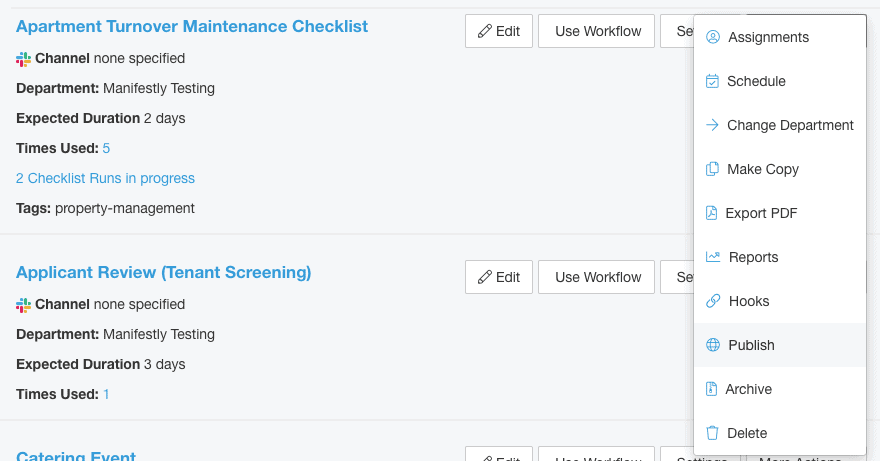This screenshot has height=461, width=880.
Task: Click the Hooks link icon
Action: coord(713,301)
